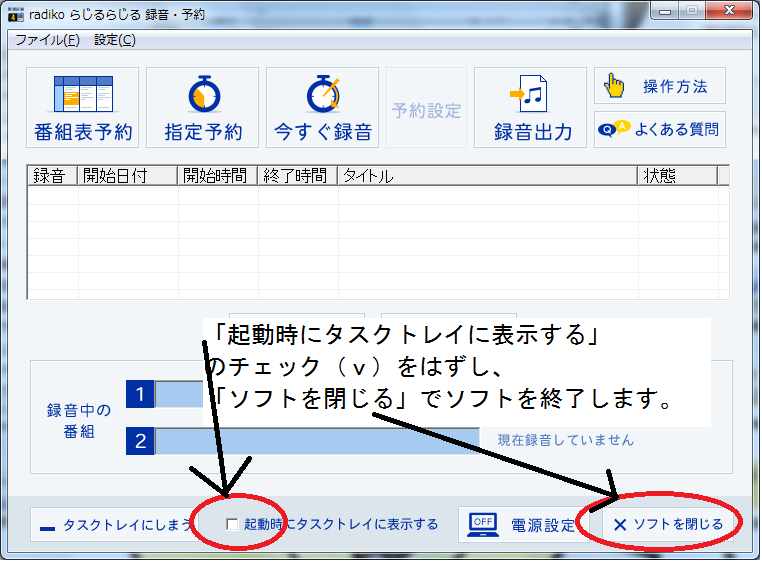Minimize the radiko recording window
This screenshot has height=564, width=762.
(665, 11)
